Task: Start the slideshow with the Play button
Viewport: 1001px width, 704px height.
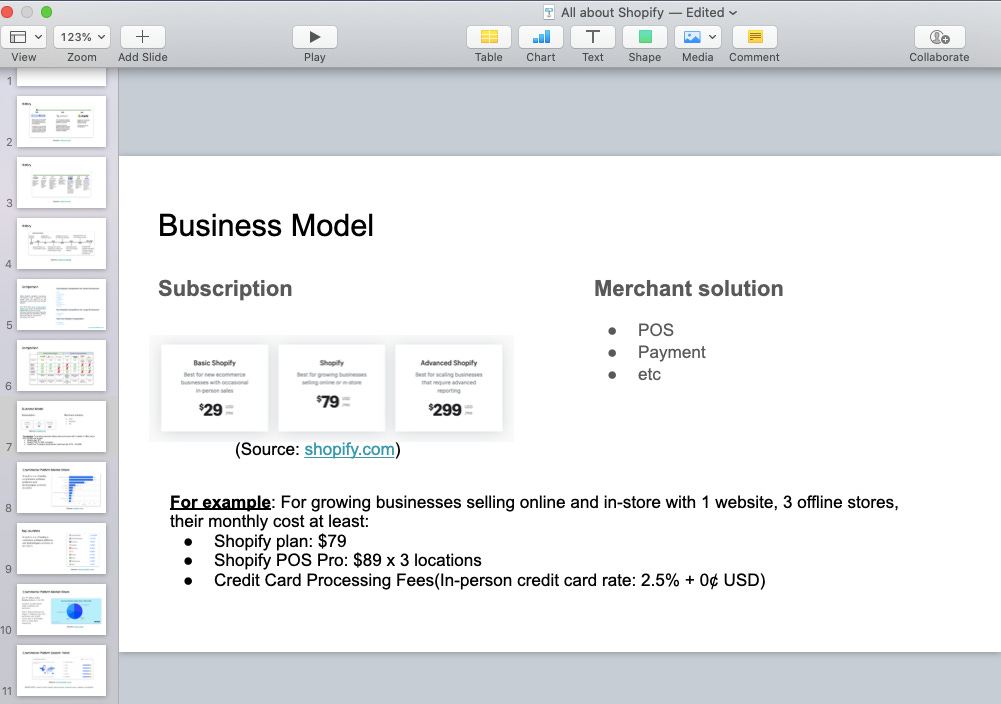Action: (x=315, y=37)
